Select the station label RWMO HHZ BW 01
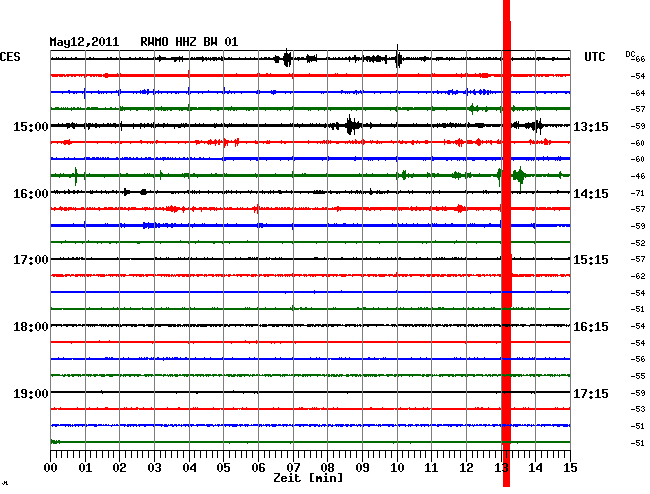 (189, 42)
